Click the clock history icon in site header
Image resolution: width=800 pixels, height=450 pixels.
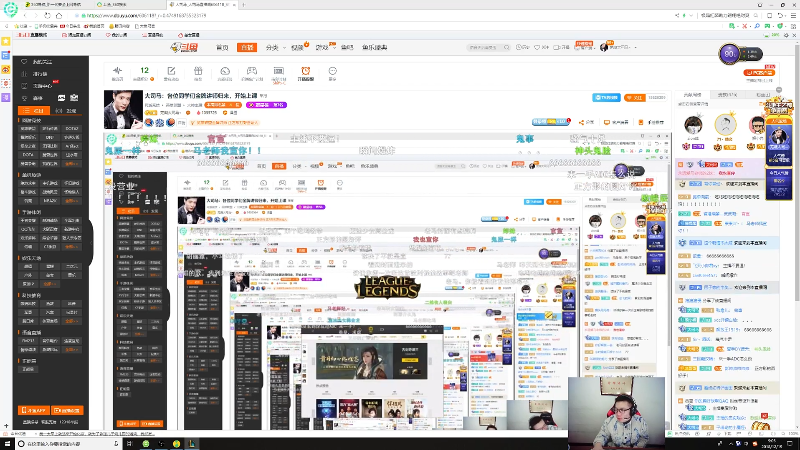point(519,47)
